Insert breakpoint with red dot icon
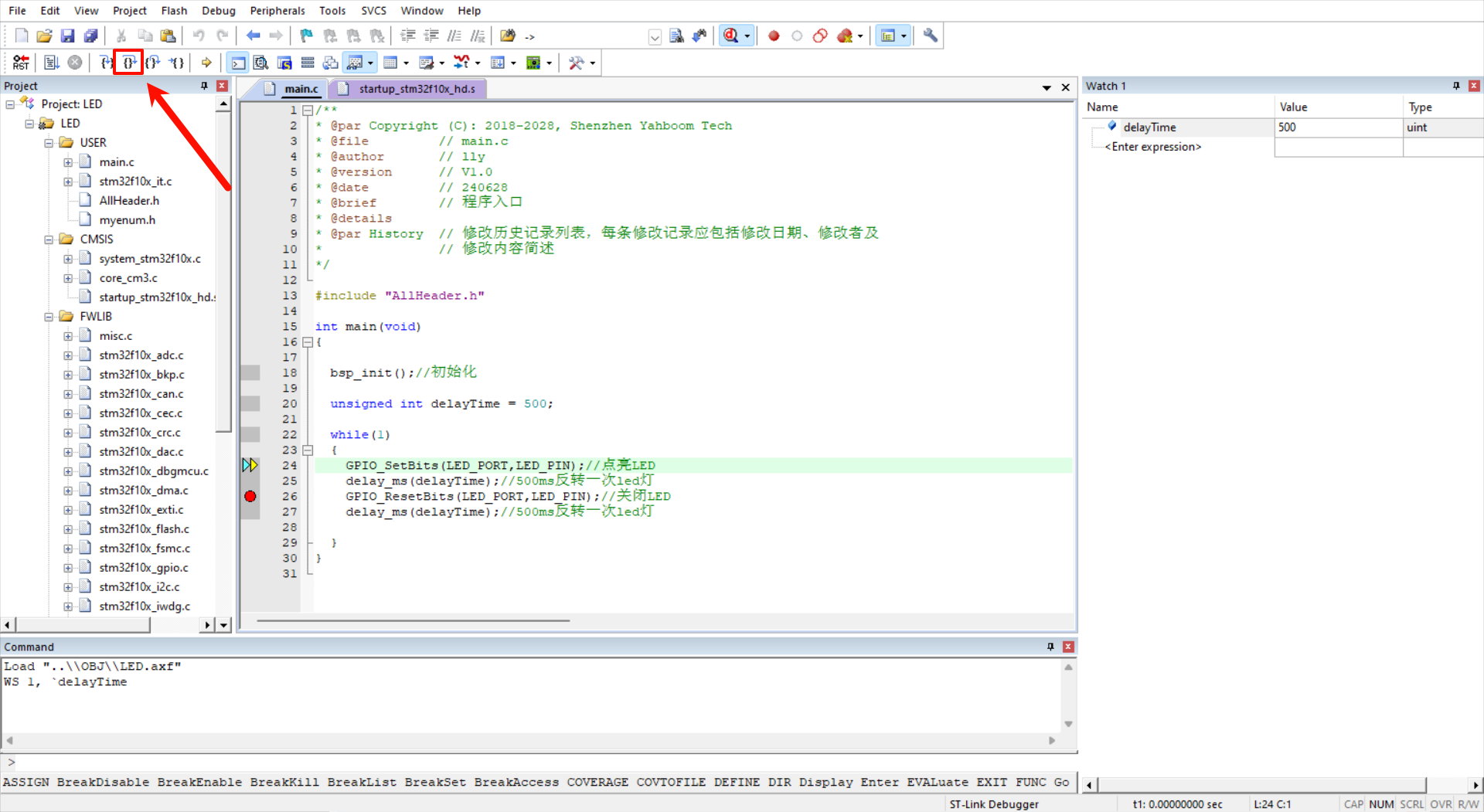 coord(774,36)
